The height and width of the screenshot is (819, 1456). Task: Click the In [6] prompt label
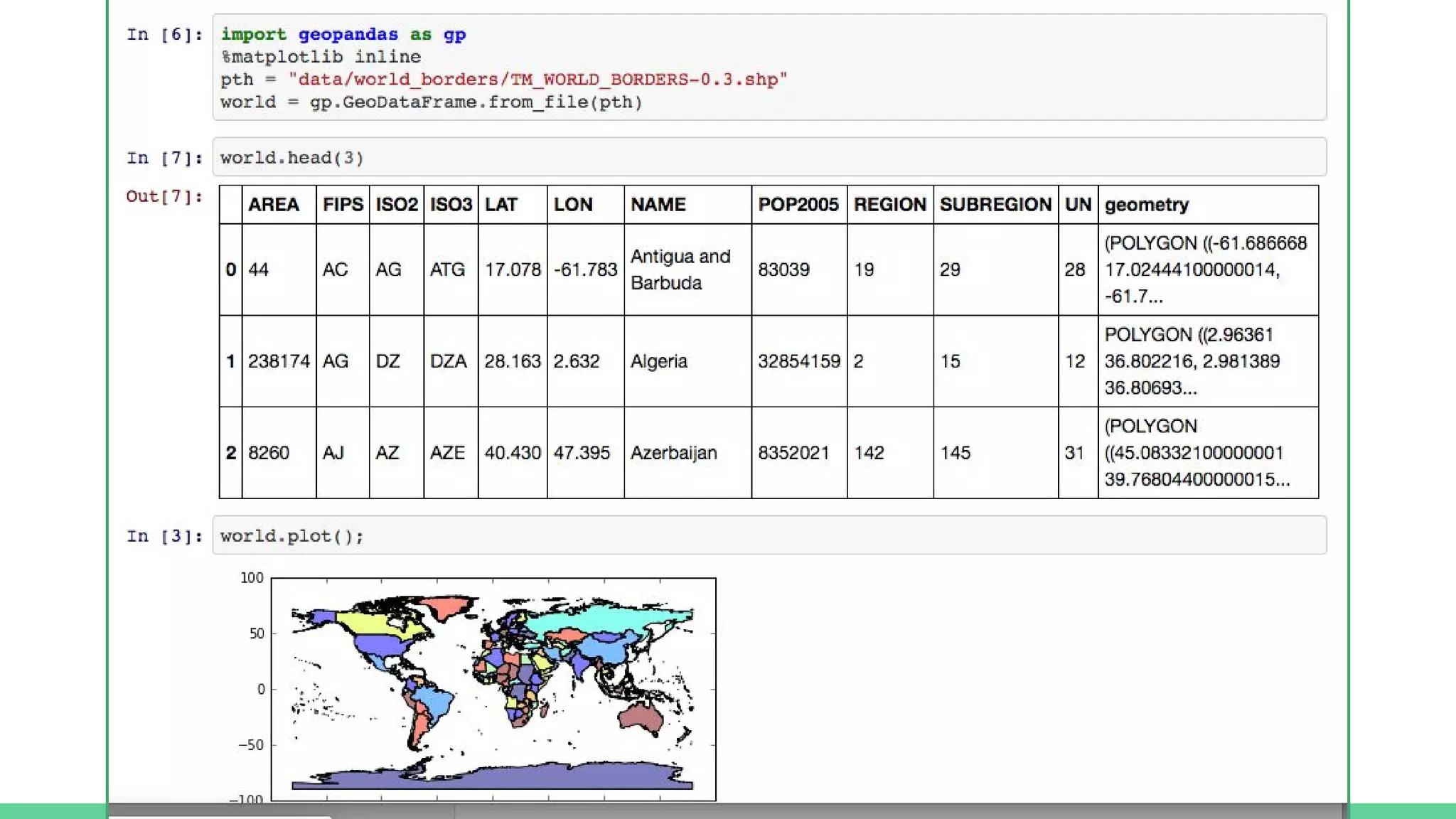164,34
